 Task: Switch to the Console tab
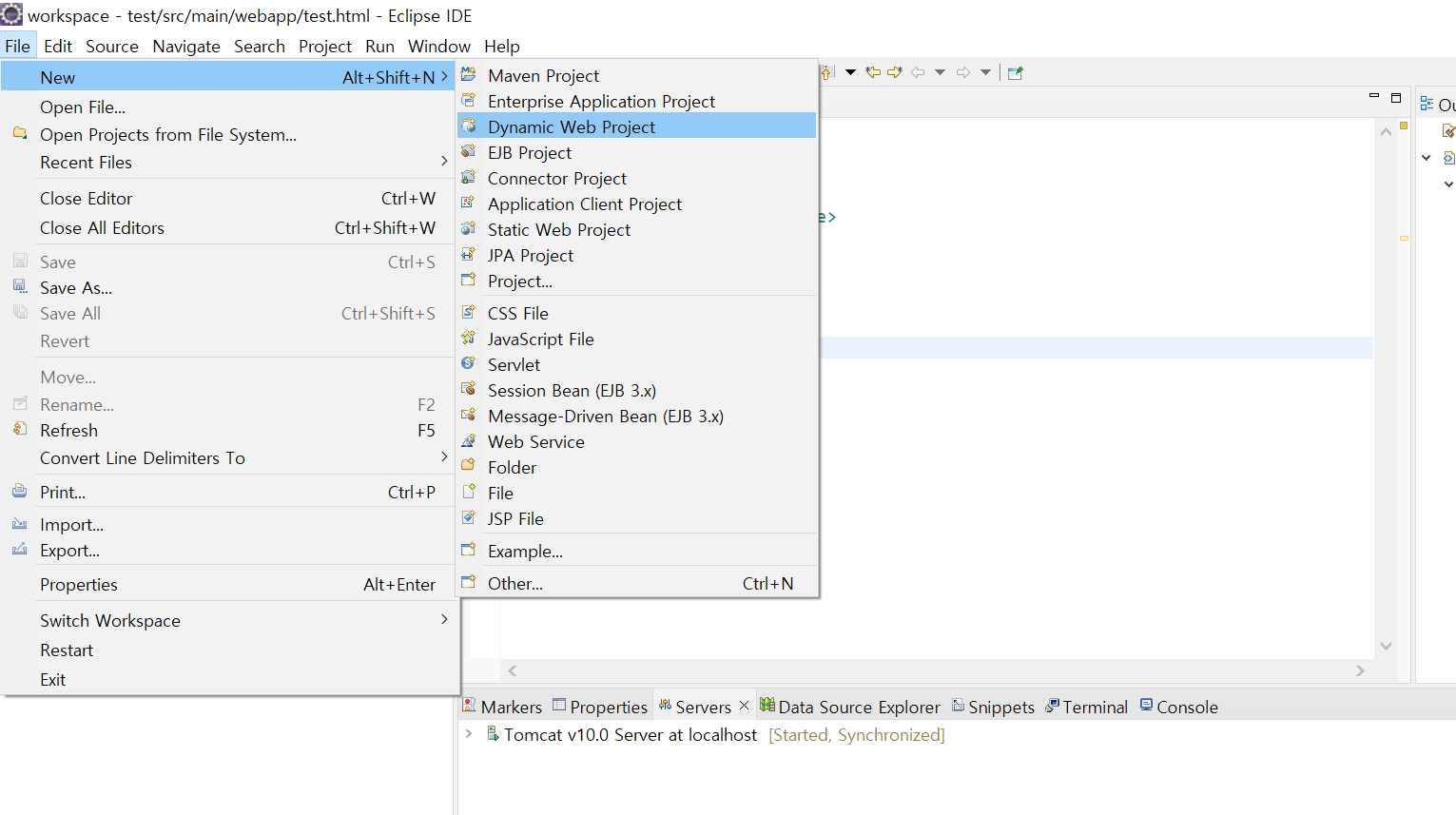[1179, 707]
